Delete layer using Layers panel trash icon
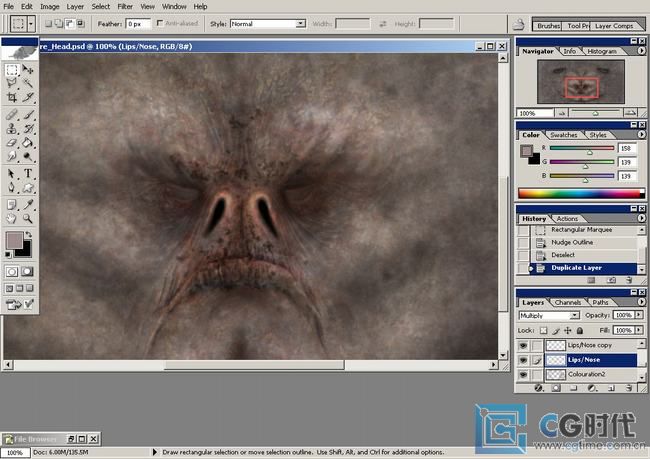Screen dimensions: 650x459 tap(629, 388)
